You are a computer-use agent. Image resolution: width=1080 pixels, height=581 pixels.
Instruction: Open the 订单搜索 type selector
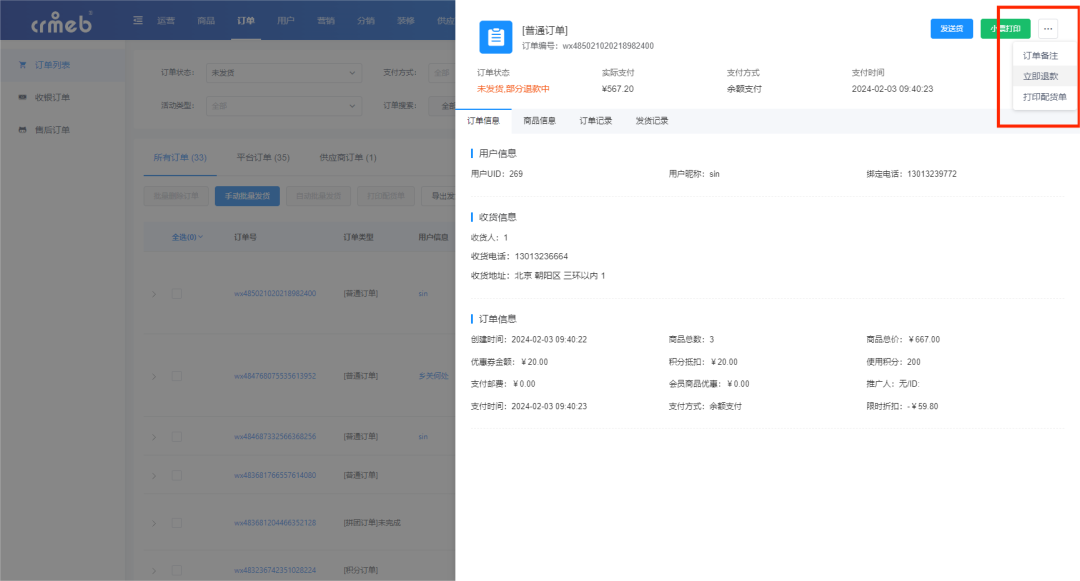[442, 105]
